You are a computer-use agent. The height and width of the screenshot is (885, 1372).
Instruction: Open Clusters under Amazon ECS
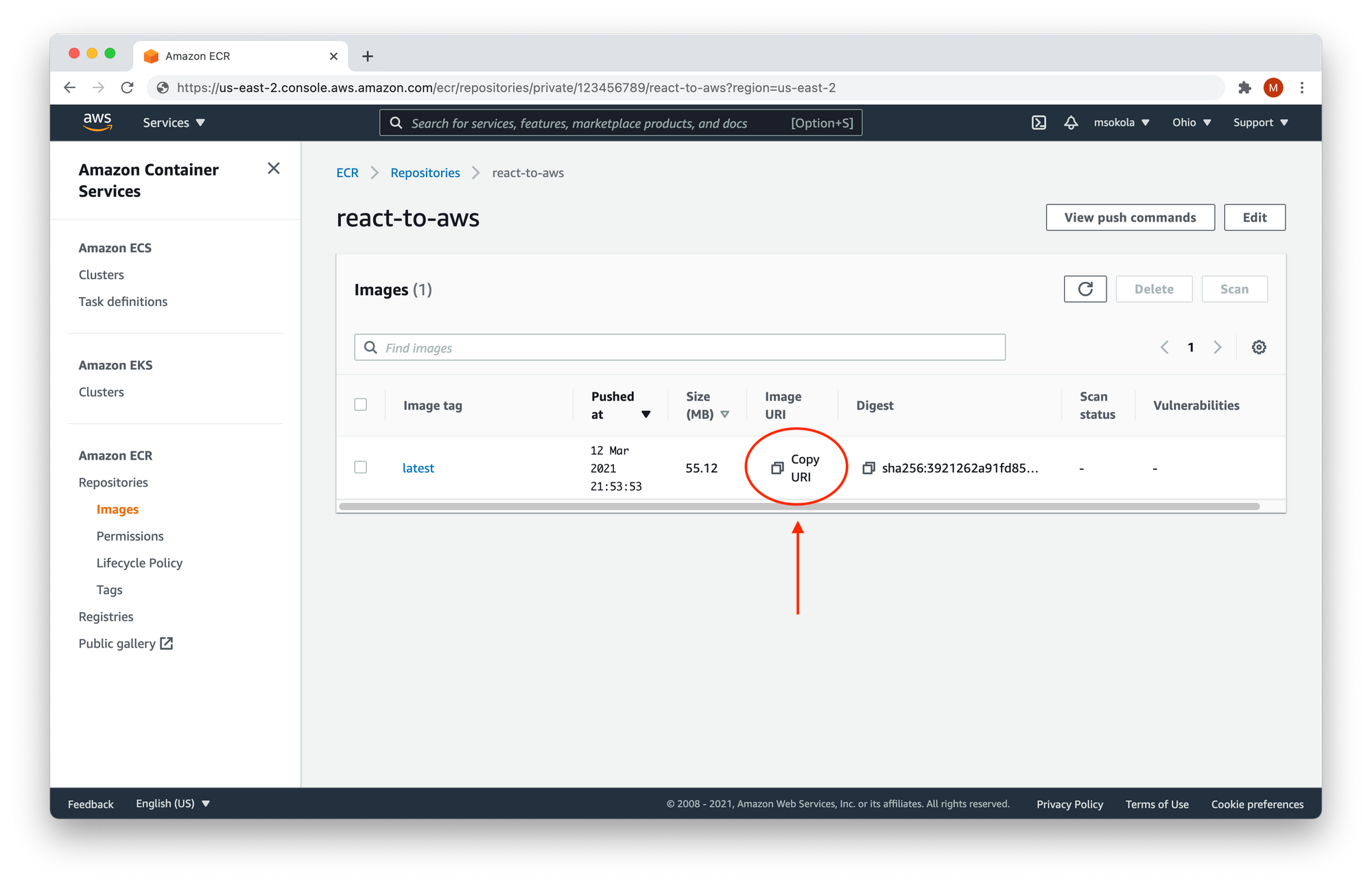102,274
